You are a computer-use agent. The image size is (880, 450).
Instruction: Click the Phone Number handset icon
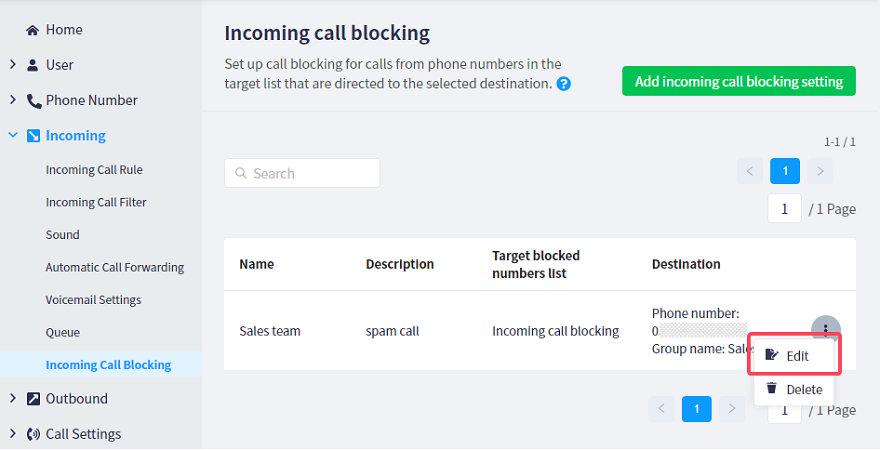pos(33,100)
